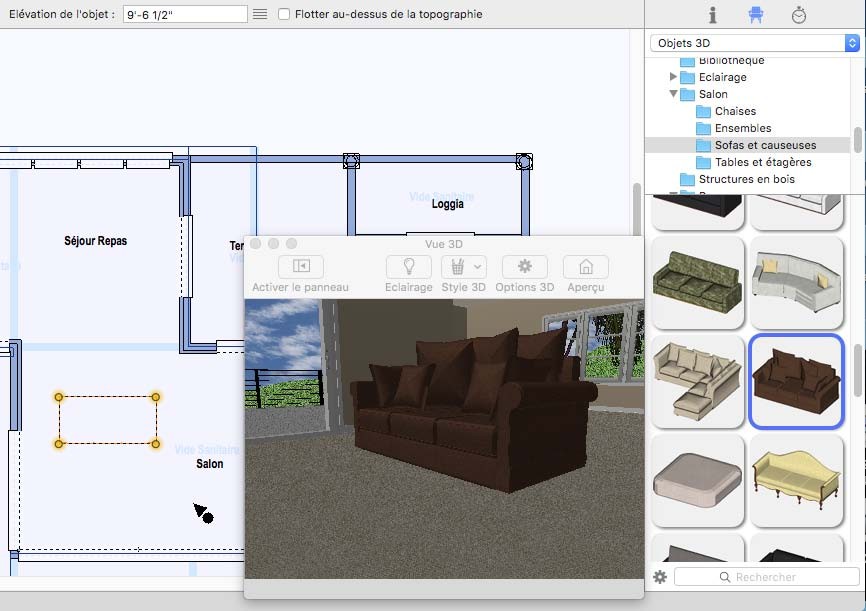This screenshot has height=611, width=866.
Task: Expand the Eclairage folder
Action: pos(674,77)
